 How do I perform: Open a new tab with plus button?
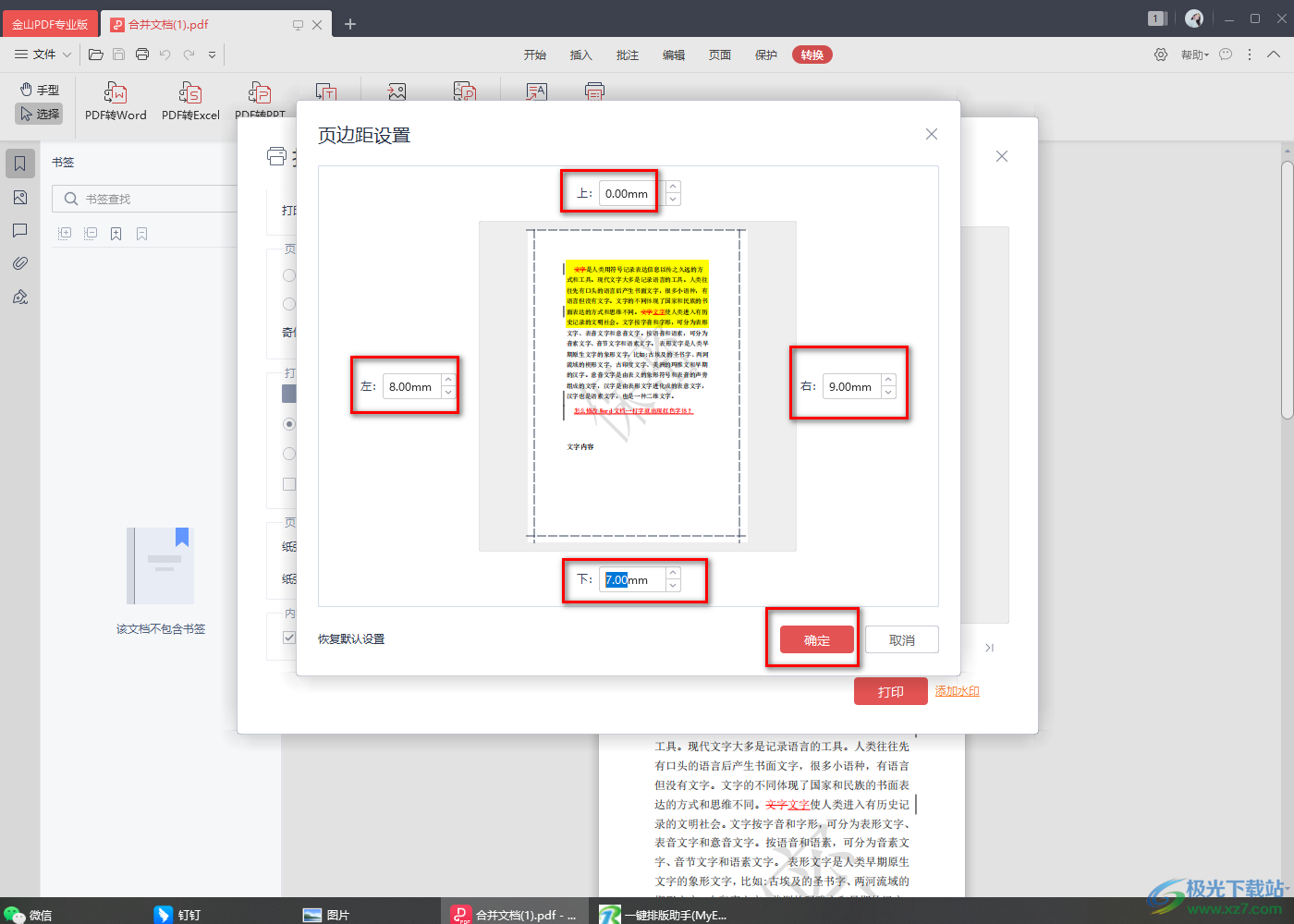[350, 24]
